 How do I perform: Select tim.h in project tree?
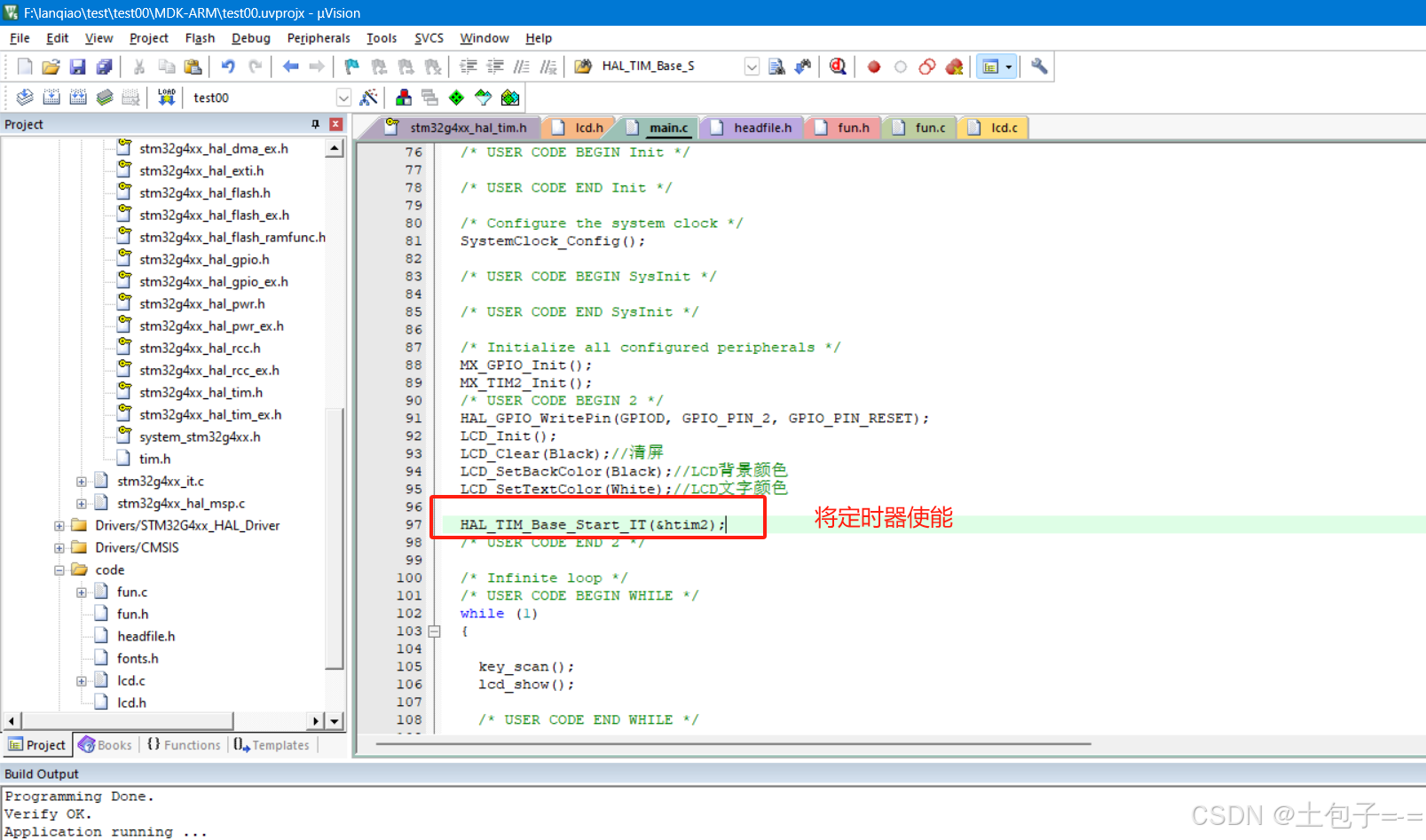(x=154, y=459)
